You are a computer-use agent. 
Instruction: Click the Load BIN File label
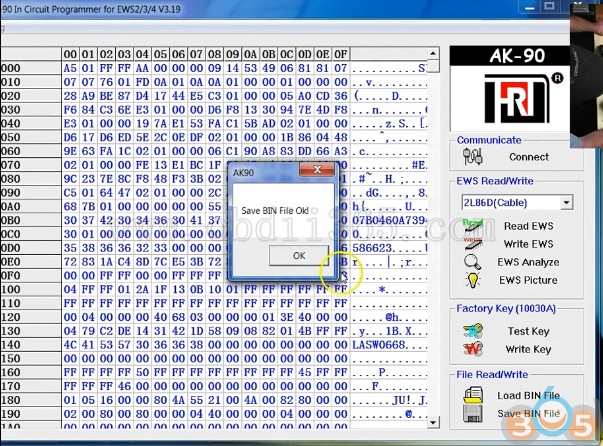pos(529,396)
